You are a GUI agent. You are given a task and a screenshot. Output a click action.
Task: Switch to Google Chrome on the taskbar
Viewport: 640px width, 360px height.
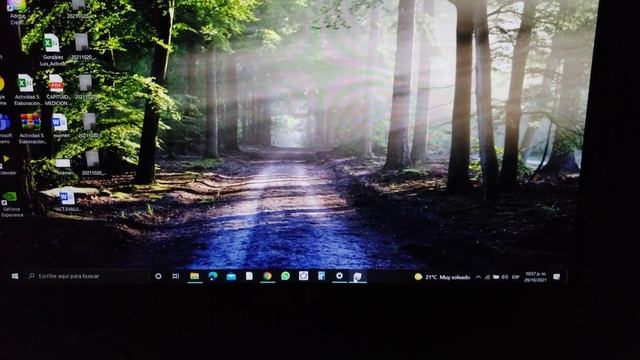[267, 276]
